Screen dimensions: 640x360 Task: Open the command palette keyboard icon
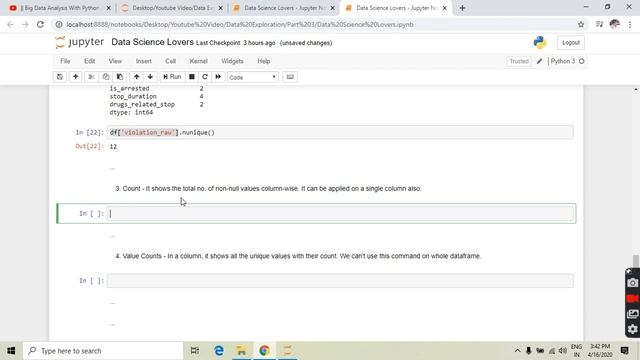click(x=290, y=77)
